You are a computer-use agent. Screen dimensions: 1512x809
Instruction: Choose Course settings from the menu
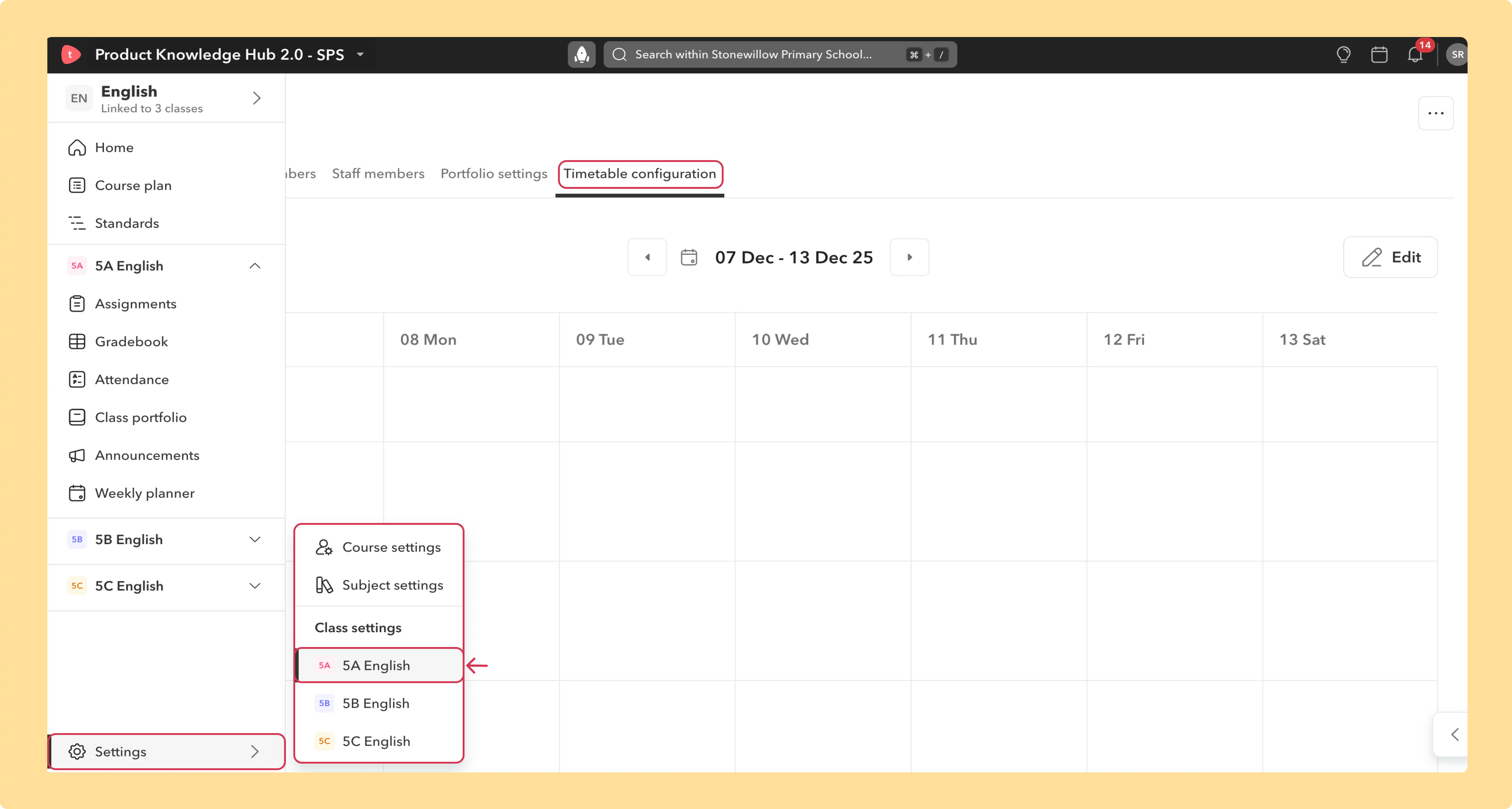[379, 547]
